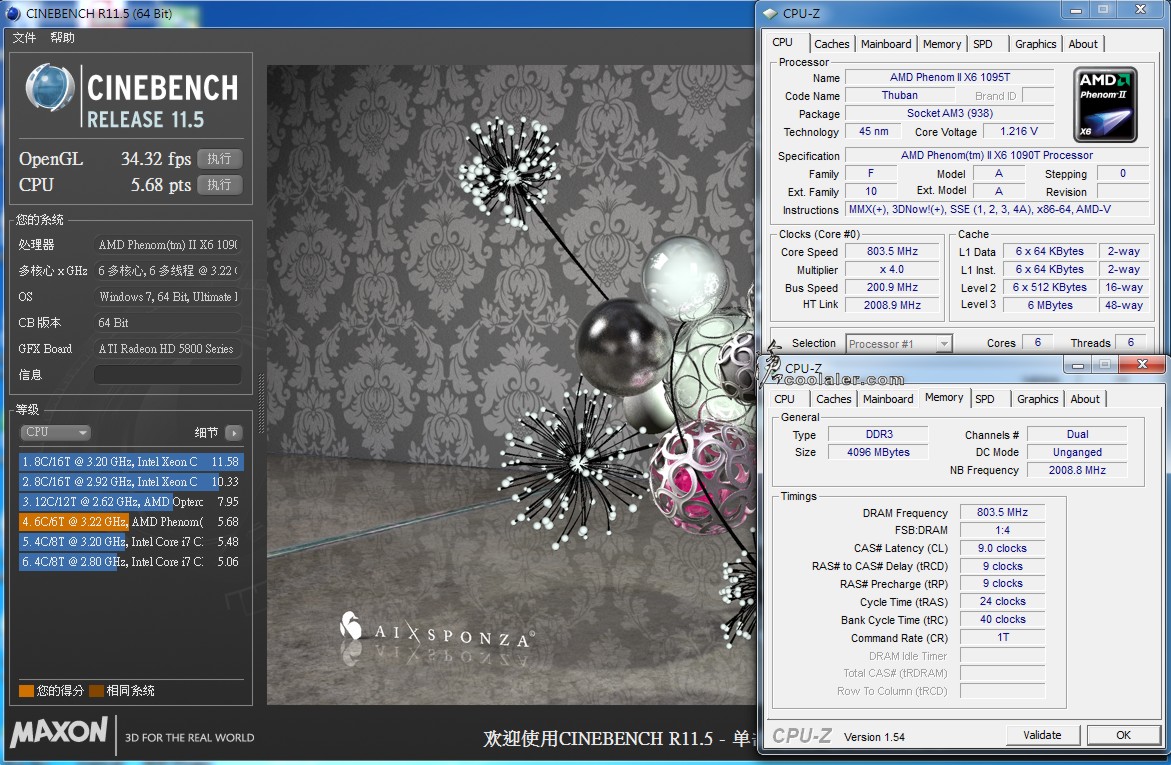This screenshot has width=1171, height=765.
Task: Select ranking row 6, 4C/8T @ 2.80 GHz
Action: [x=131, y=562]
